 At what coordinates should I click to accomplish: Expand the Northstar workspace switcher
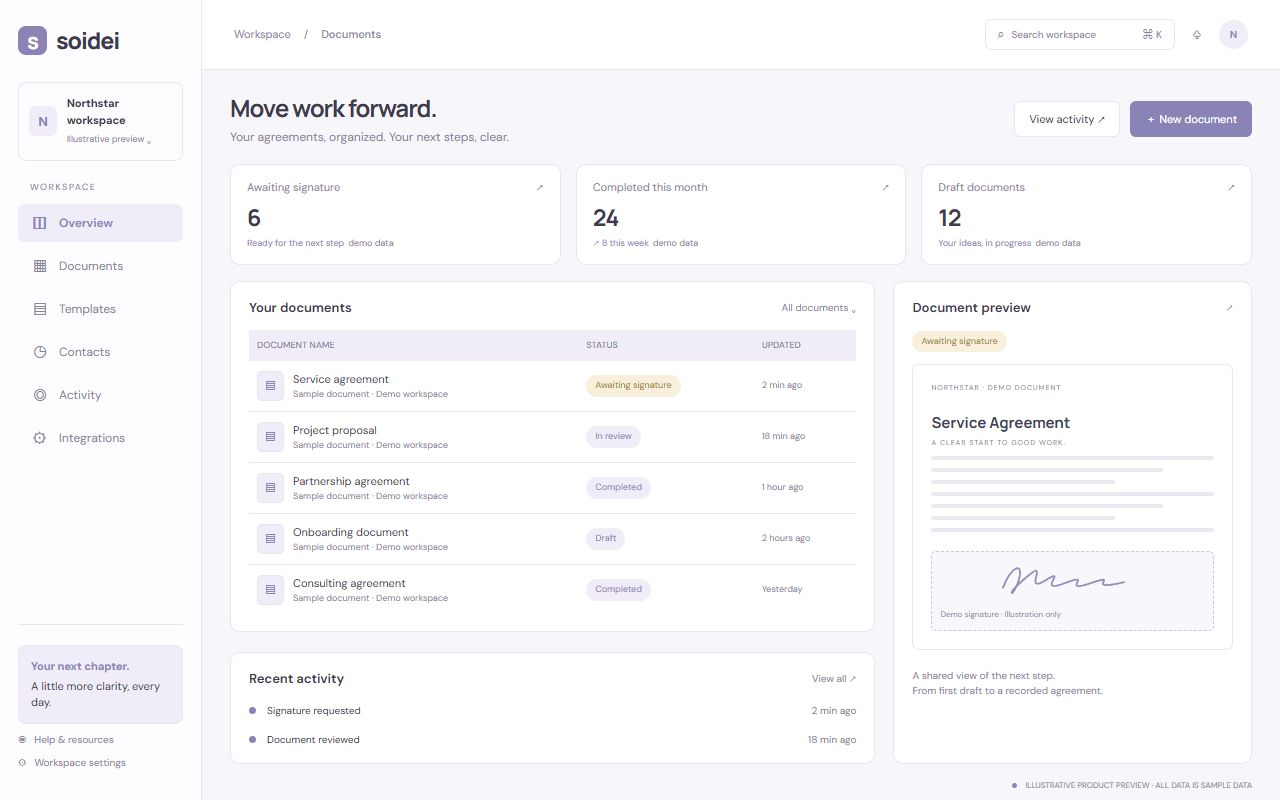pyautogui.click(x=100, y=121)
